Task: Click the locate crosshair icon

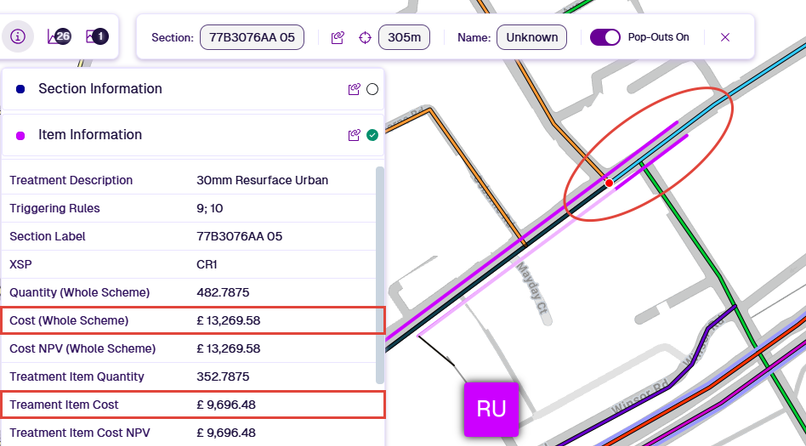Action: coord(365,38)
